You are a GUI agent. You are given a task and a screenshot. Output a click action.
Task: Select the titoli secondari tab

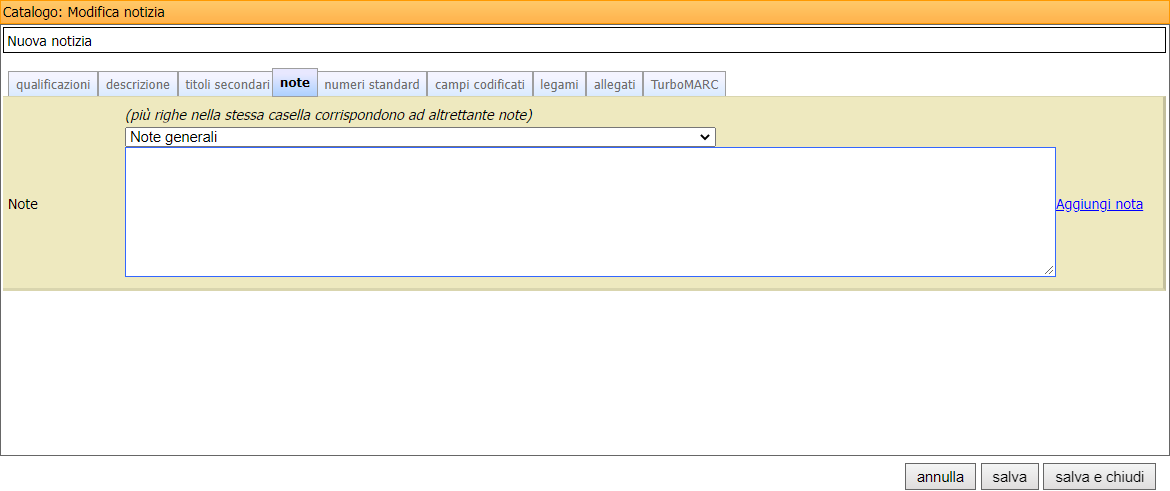pyautogui.click(x=227, y=85)
